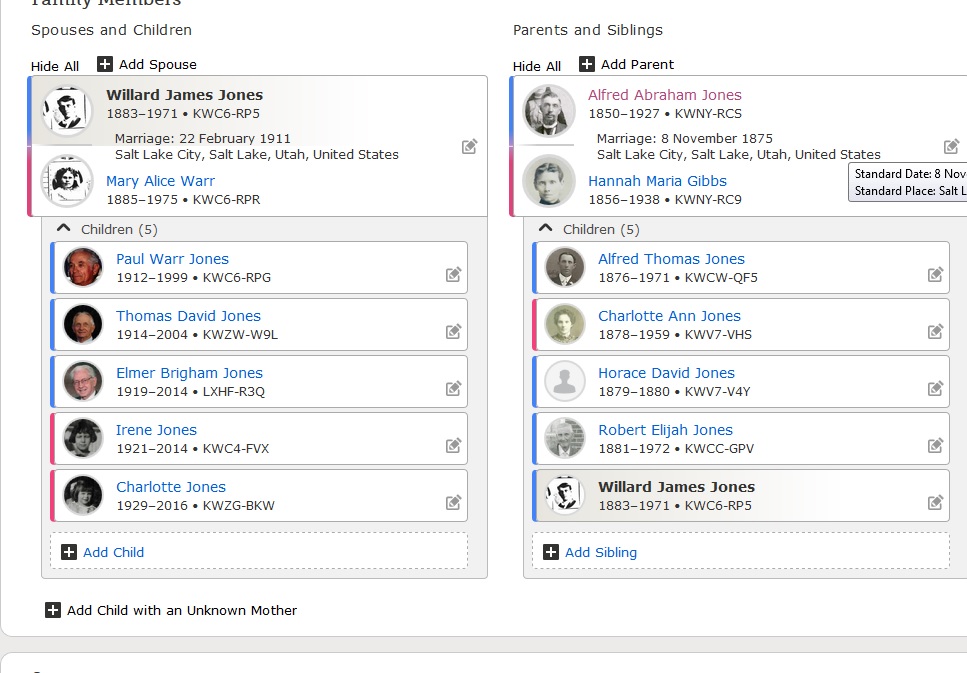Image resolution: width=967 pixels, height=673 pixels.
Task: Click Mary Alice Warr's portrait photo
Action: (x=67, y=181)
